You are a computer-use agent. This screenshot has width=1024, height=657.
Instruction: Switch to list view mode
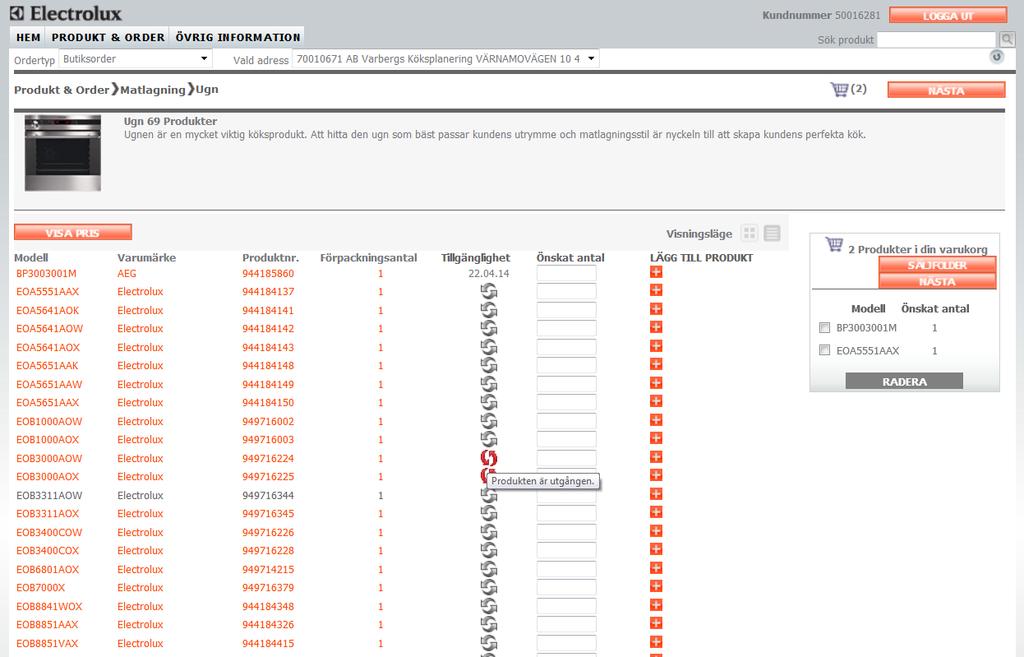click(772, 233)
